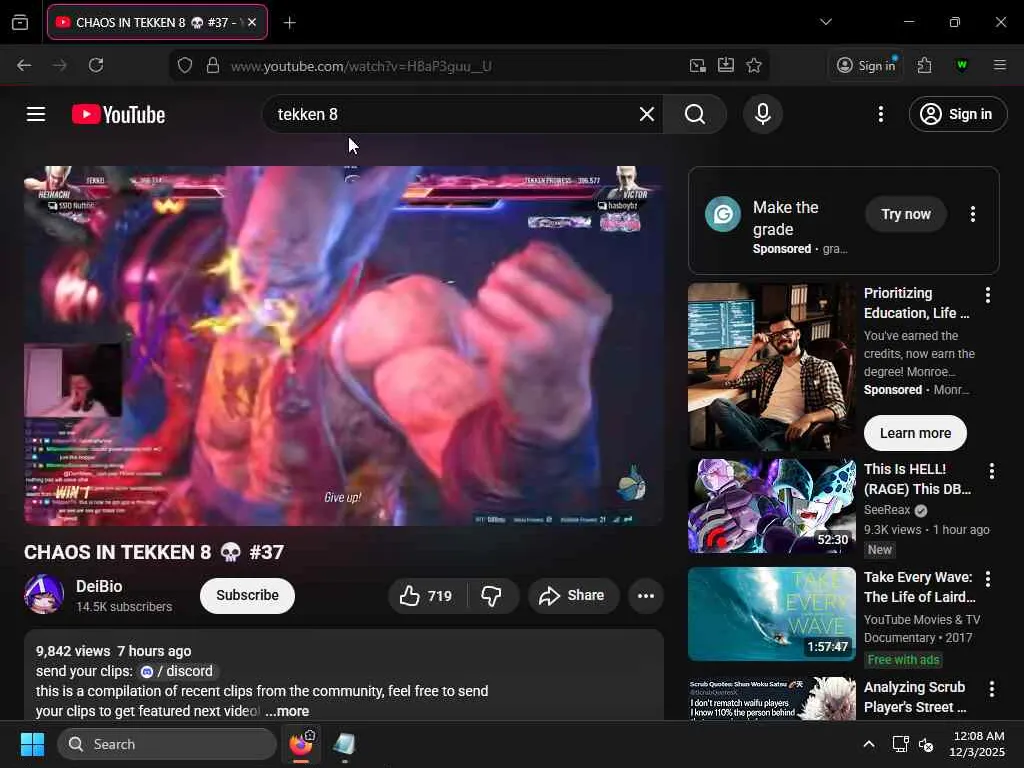Expand the list all tabs chevron
The image size is (1024, 768).
click(x=825, y=22)
